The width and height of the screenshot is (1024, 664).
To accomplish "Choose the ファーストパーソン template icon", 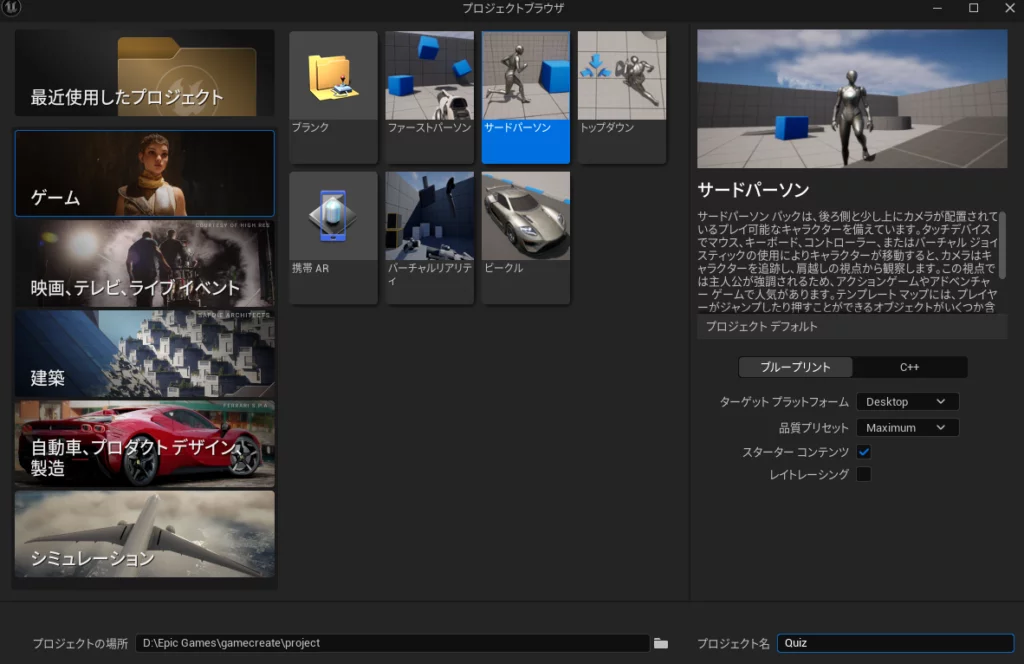I will click(x=429, y=76).
